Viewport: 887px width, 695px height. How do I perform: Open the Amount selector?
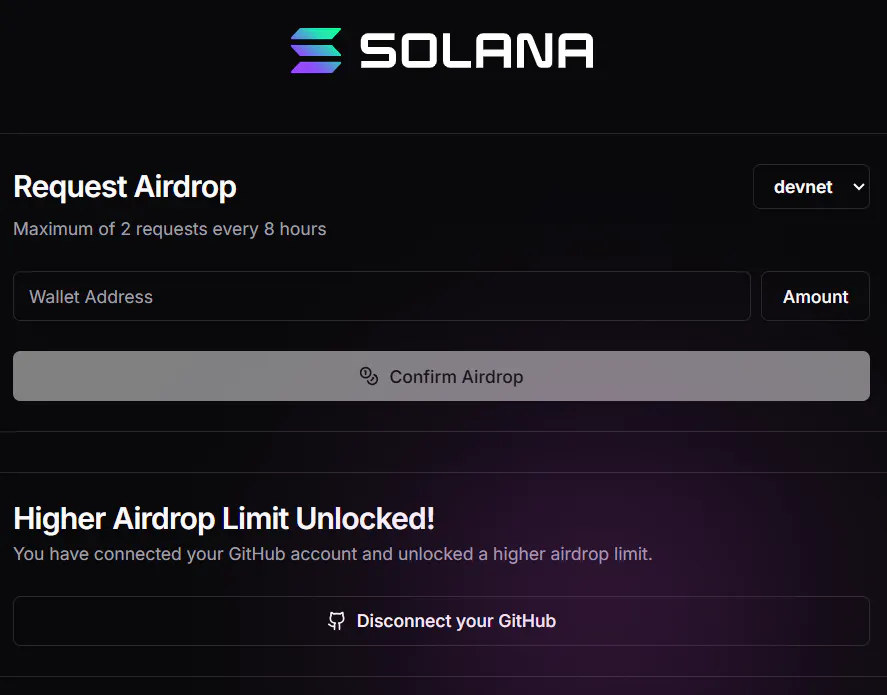[815, 296]
